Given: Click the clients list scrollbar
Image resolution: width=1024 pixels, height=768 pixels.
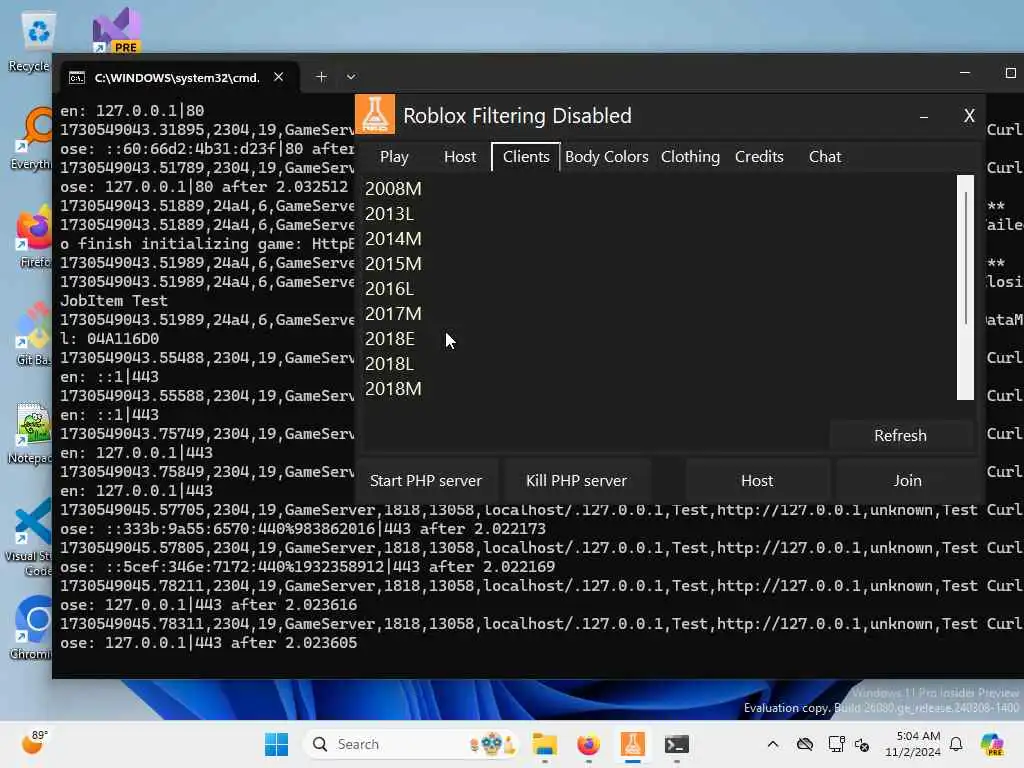Looking at the screenshot, I should pyautogui.click(x=965, y=287).
